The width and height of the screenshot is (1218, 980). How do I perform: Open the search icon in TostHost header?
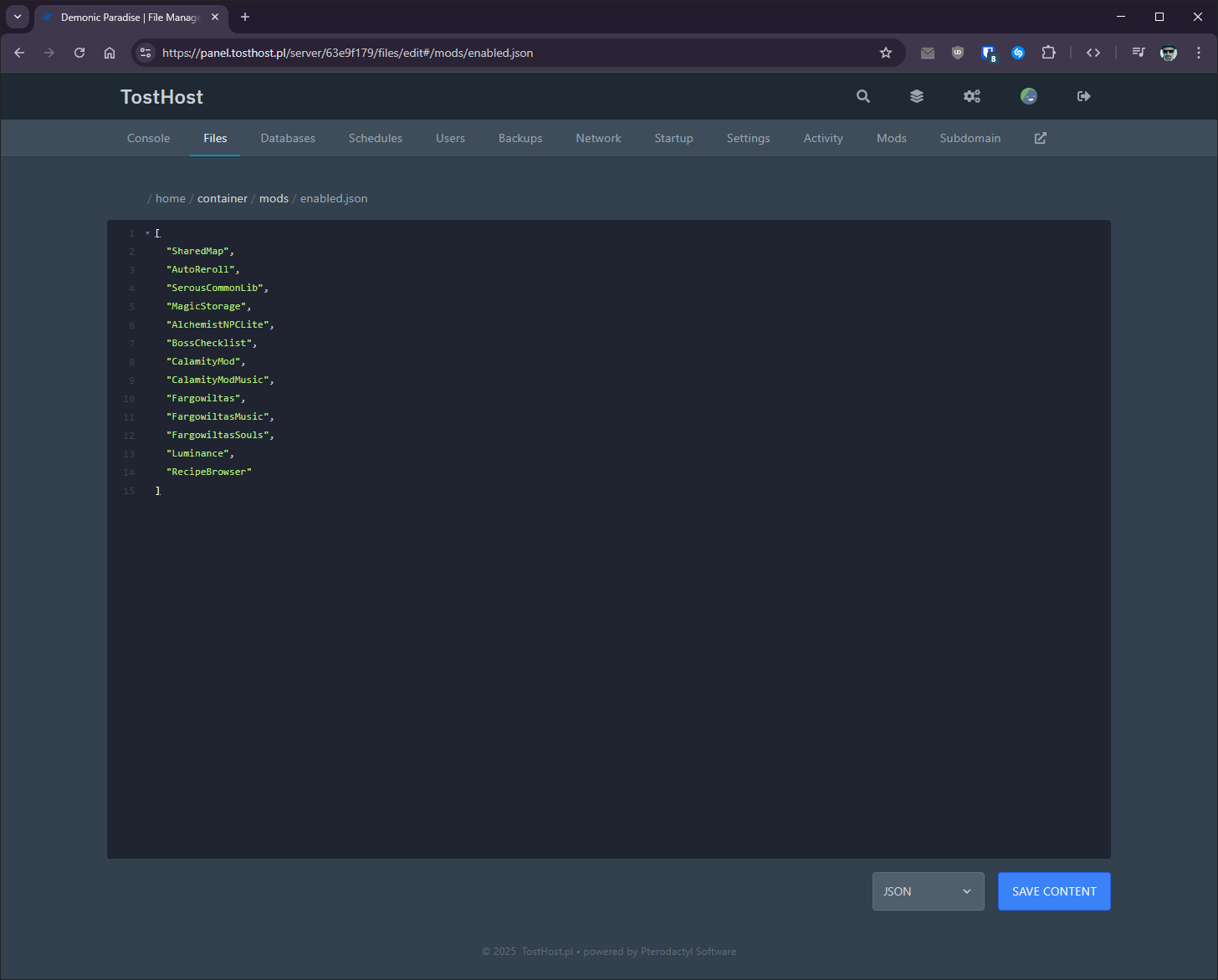click(x=863, y=96)
